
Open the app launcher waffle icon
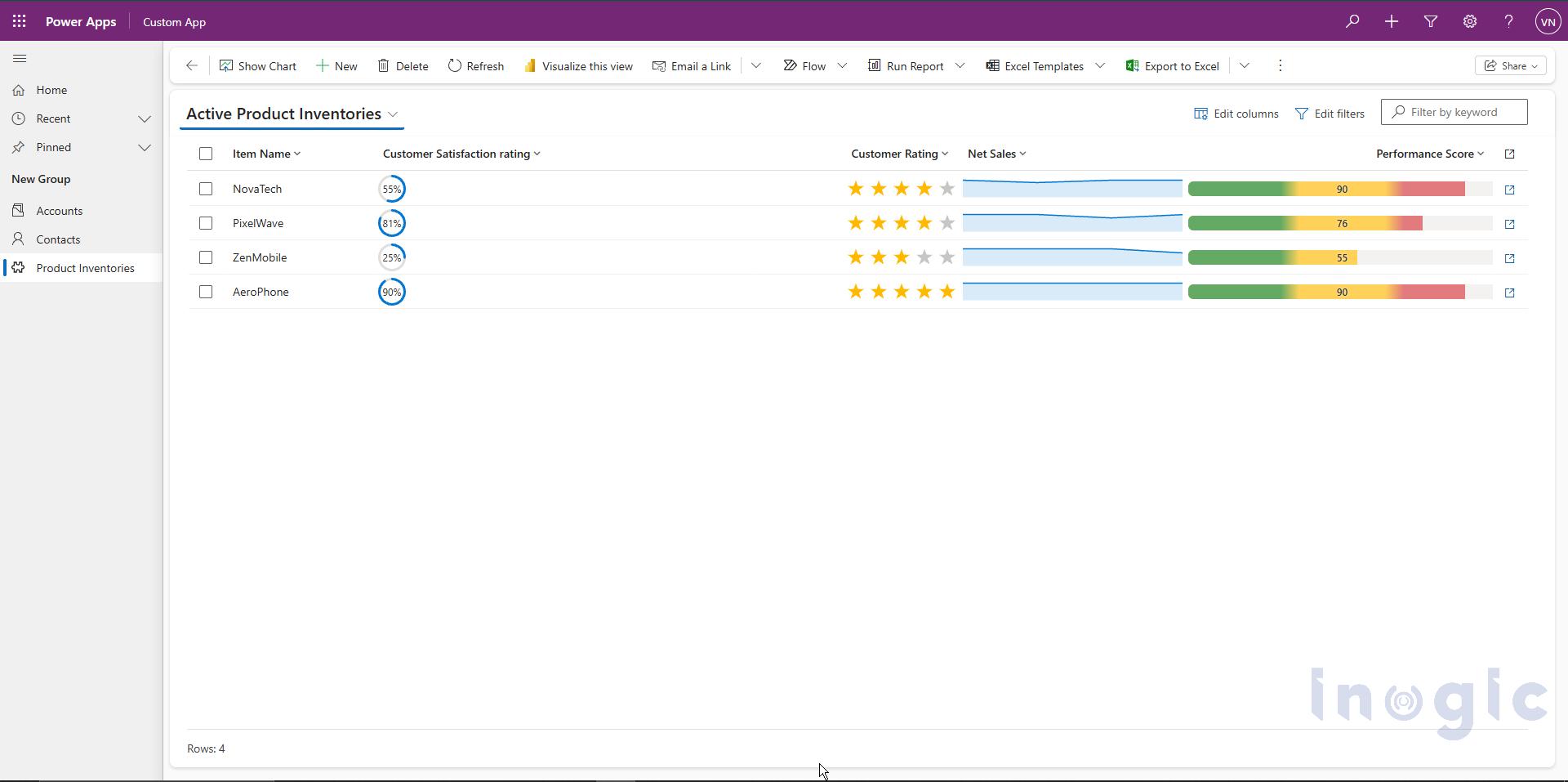pyautogui.click(x=20, y=22)
